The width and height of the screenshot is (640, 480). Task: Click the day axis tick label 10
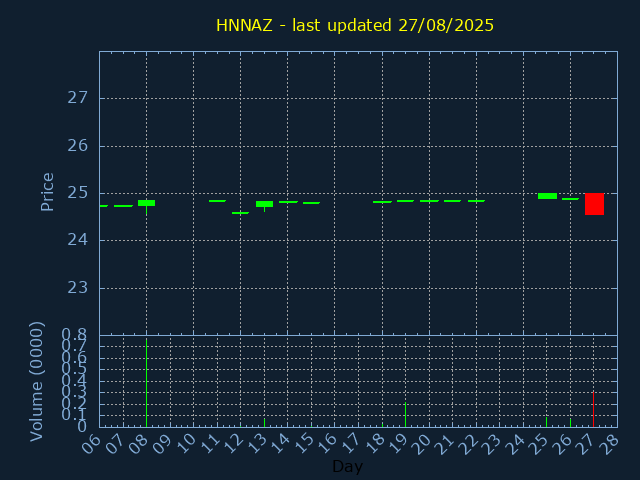point(186,443)
